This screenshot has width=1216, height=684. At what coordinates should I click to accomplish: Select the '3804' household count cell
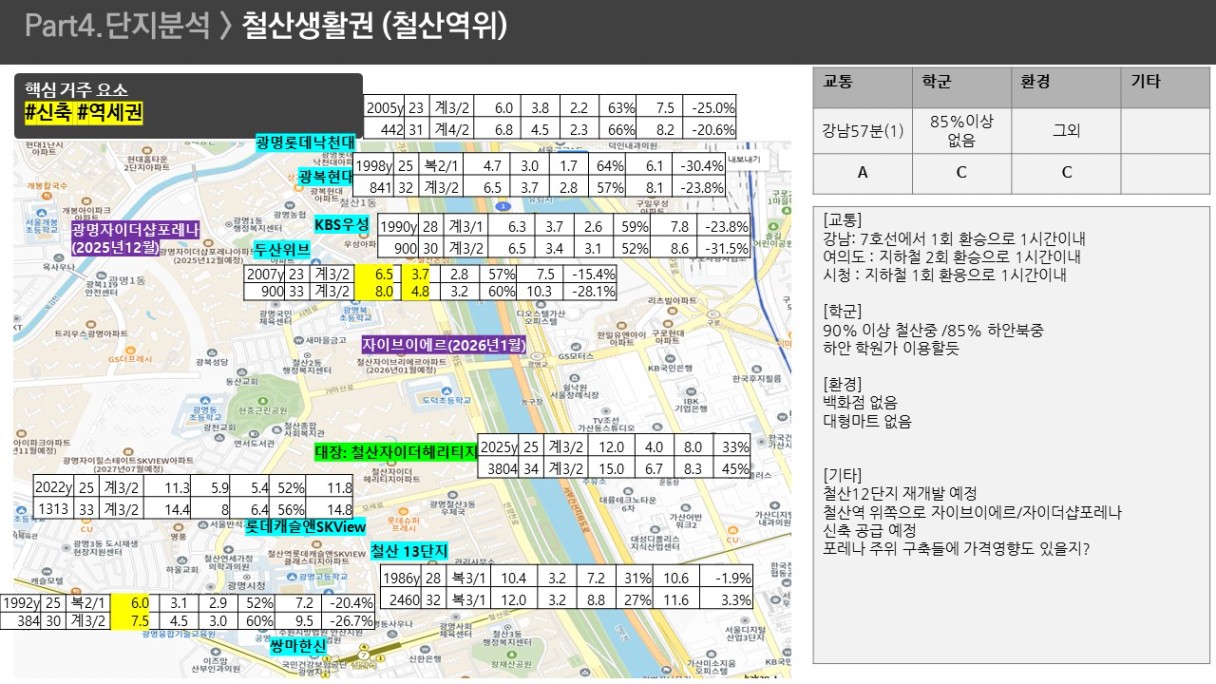pos(498,468)
